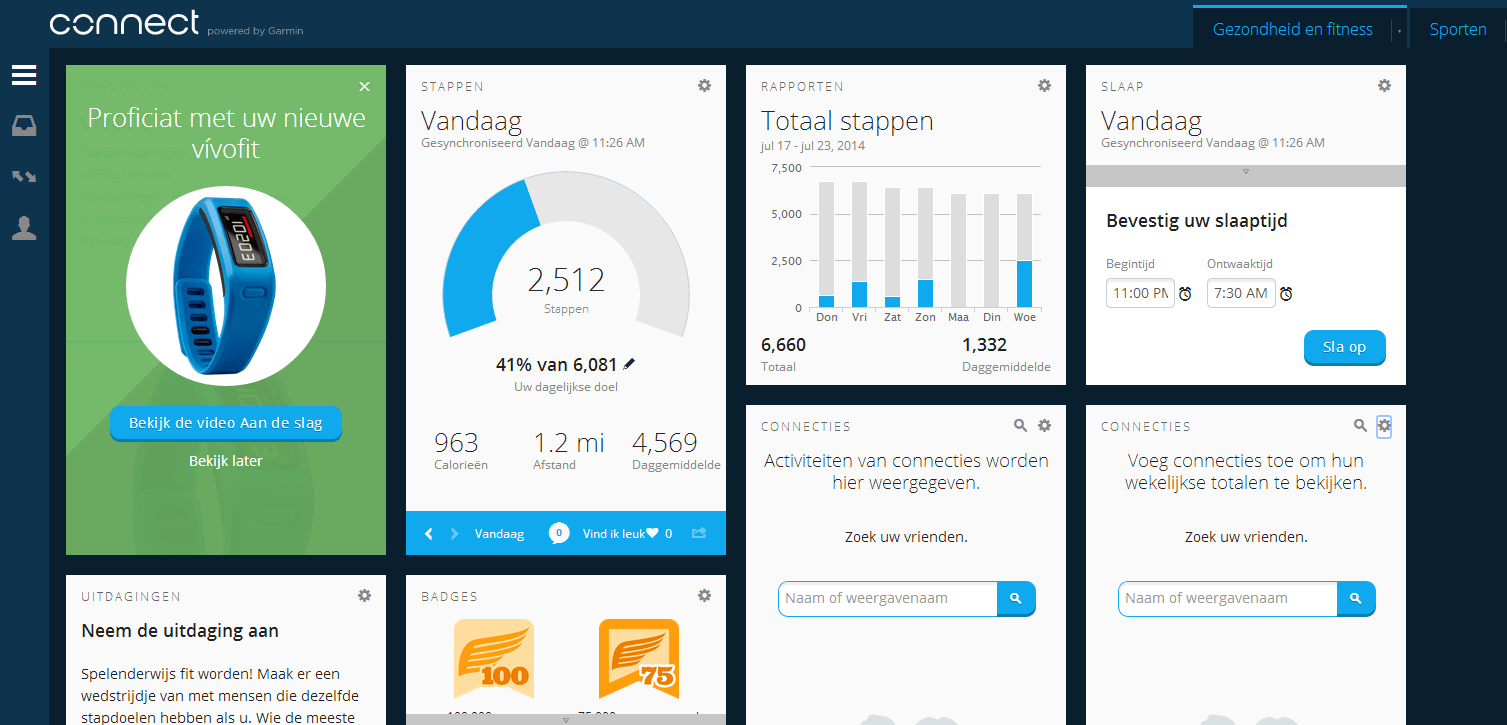Click search button in Activiteiten connecties card
Image resolution: width=1507 pixels, height=725 pixels.
1016,598
